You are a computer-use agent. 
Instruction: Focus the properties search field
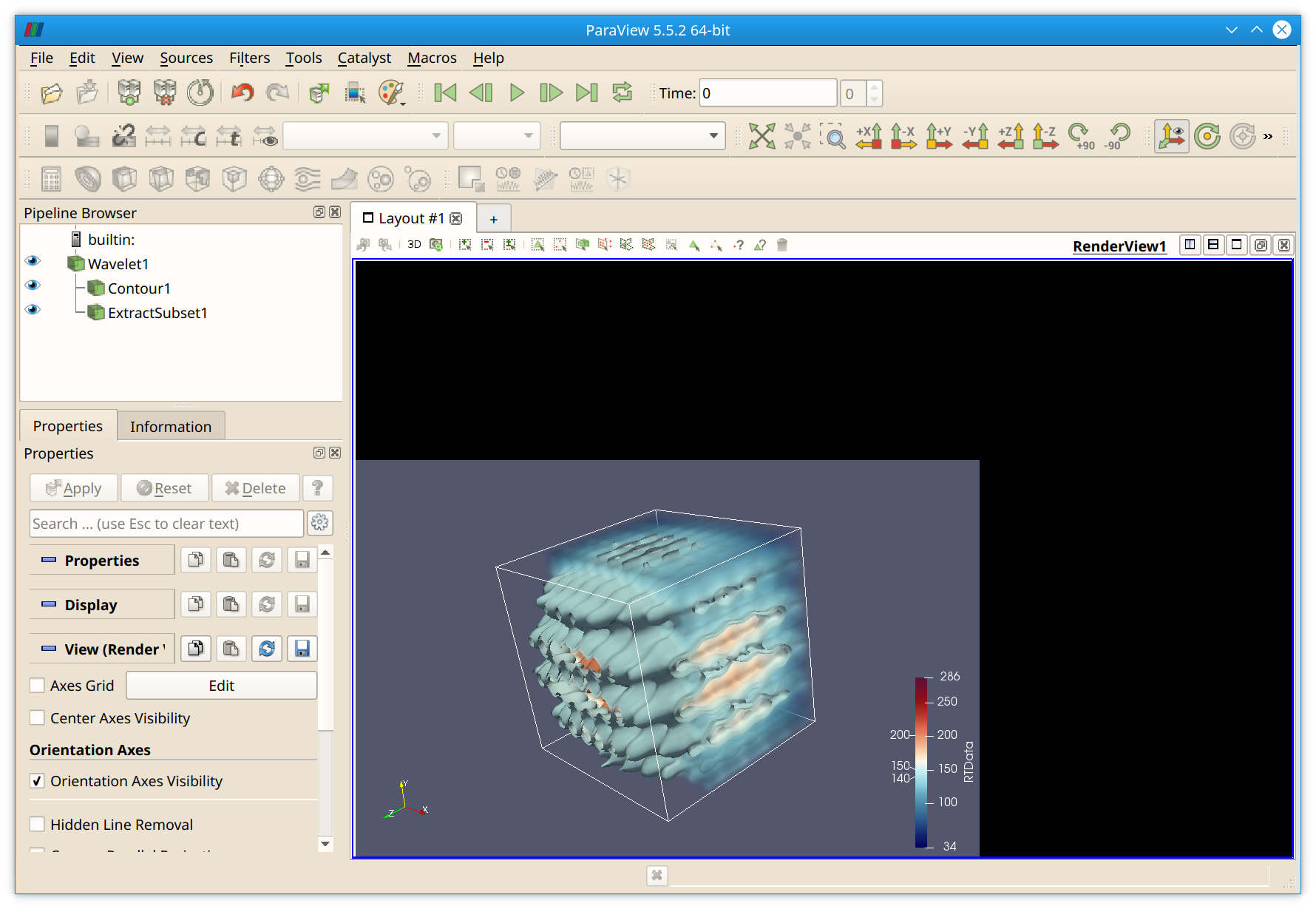[166, 524]
